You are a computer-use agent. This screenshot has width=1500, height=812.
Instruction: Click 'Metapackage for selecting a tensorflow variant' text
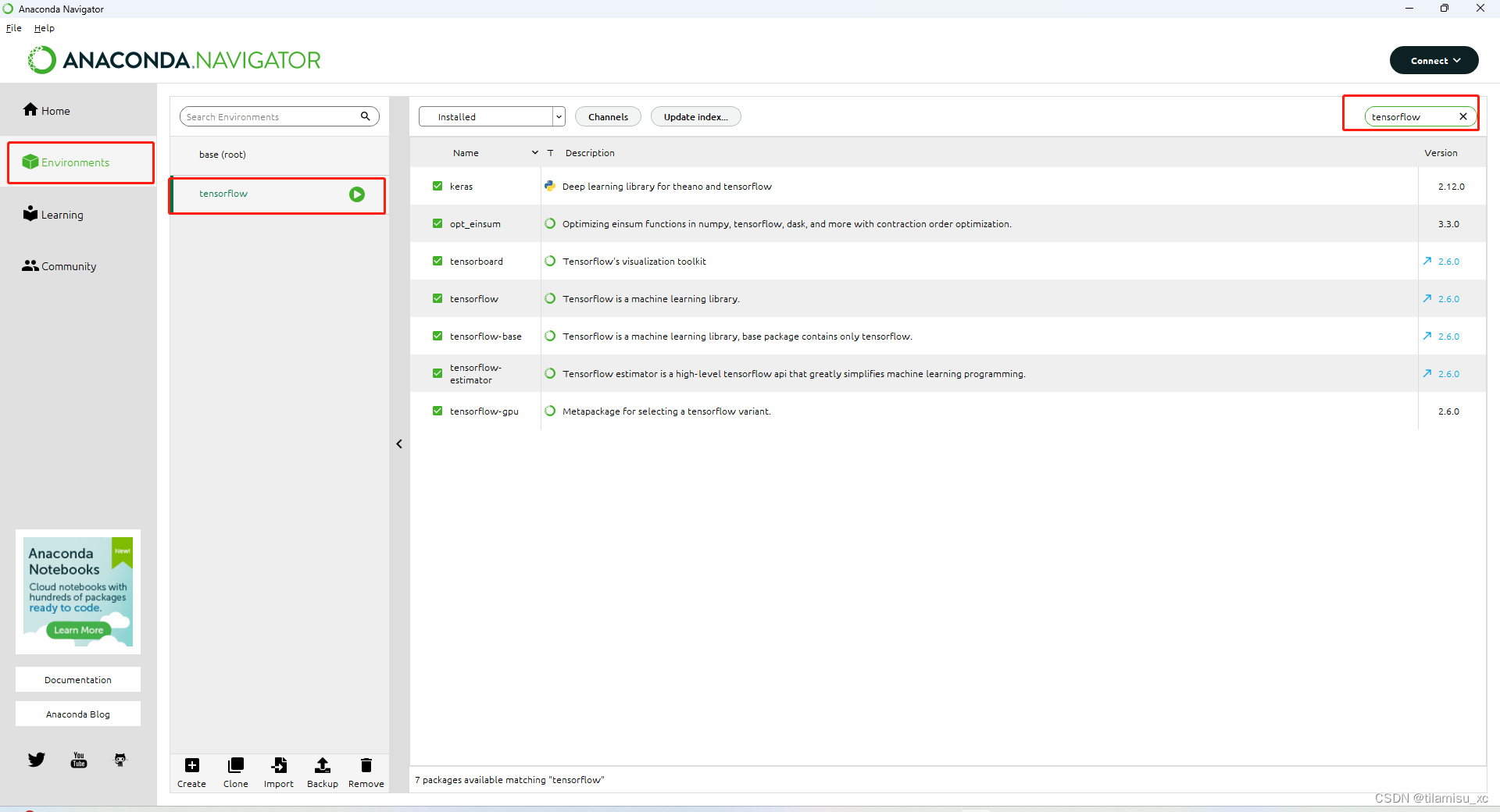point(666,411)
